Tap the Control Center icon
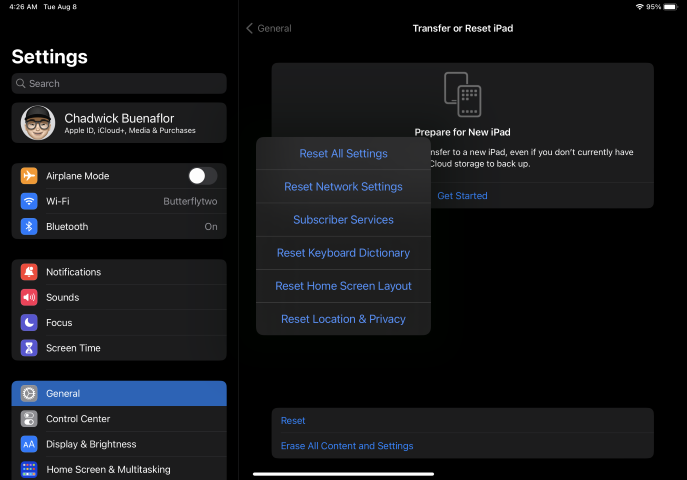Image resolution: width=687 pixels, height=480 pixels. tap(29, 419)
